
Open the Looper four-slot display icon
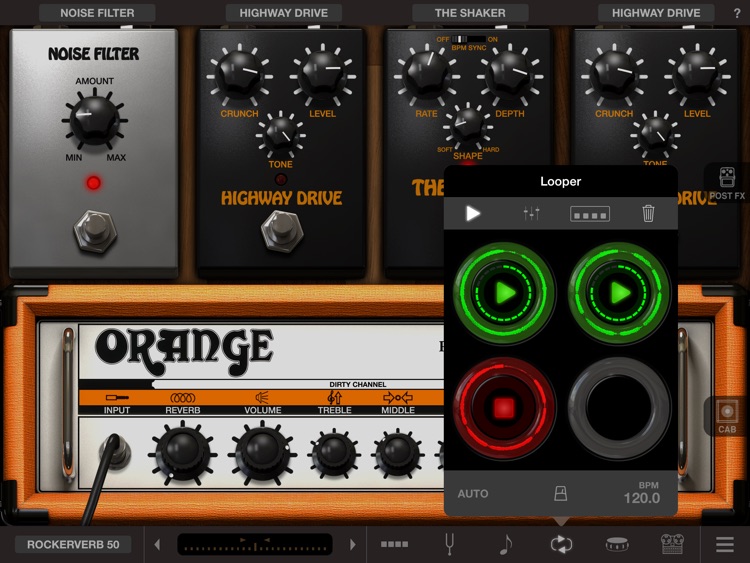pyautogui.click(x=590, y=214)
